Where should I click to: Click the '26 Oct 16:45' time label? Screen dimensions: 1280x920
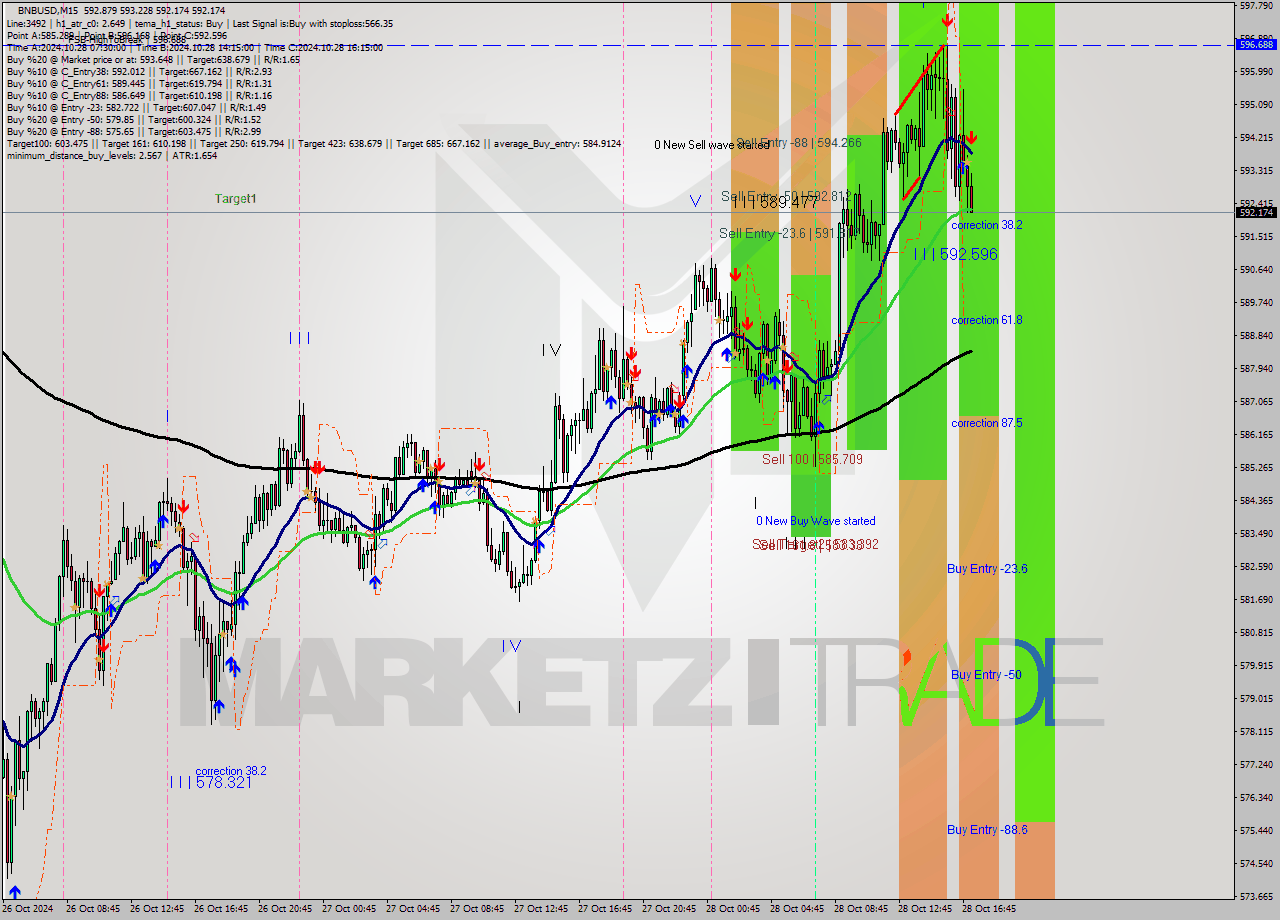point(221,909)
